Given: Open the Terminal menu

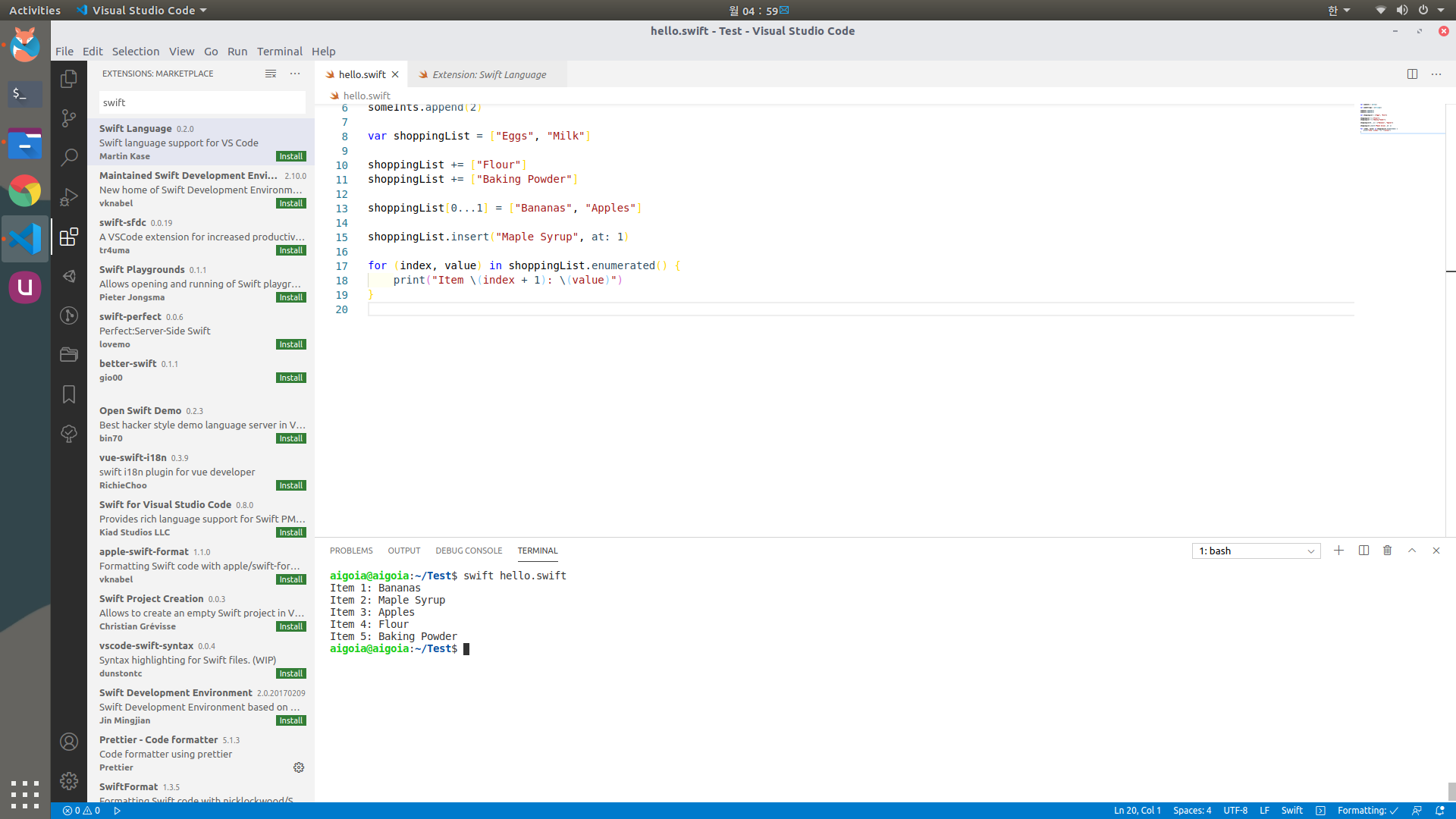Looking at the screenshot, I should click(x=279, y=52).
